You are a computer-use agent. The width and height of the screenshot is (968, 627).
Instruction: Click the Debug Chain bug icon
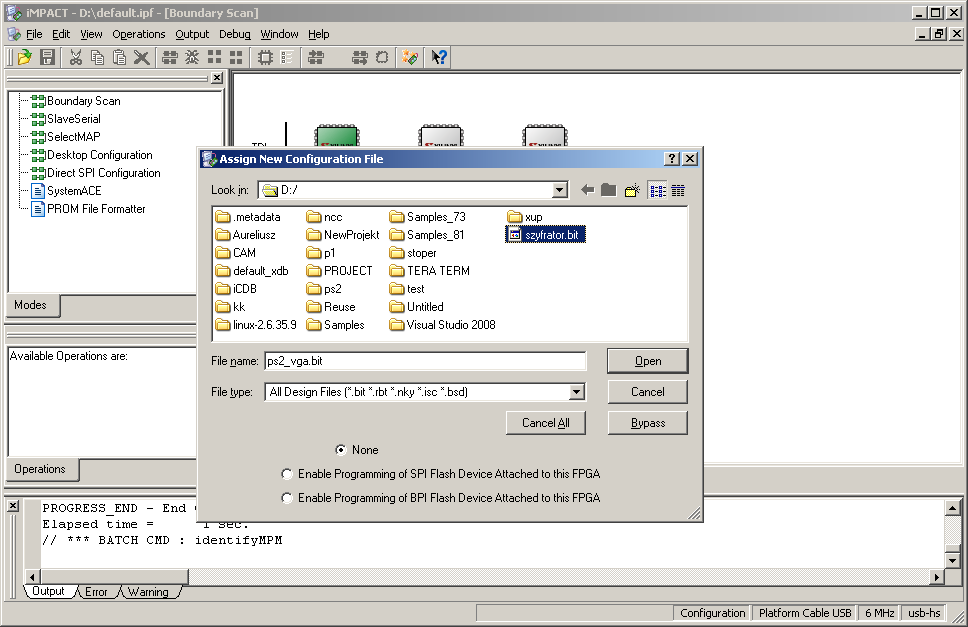192,57
